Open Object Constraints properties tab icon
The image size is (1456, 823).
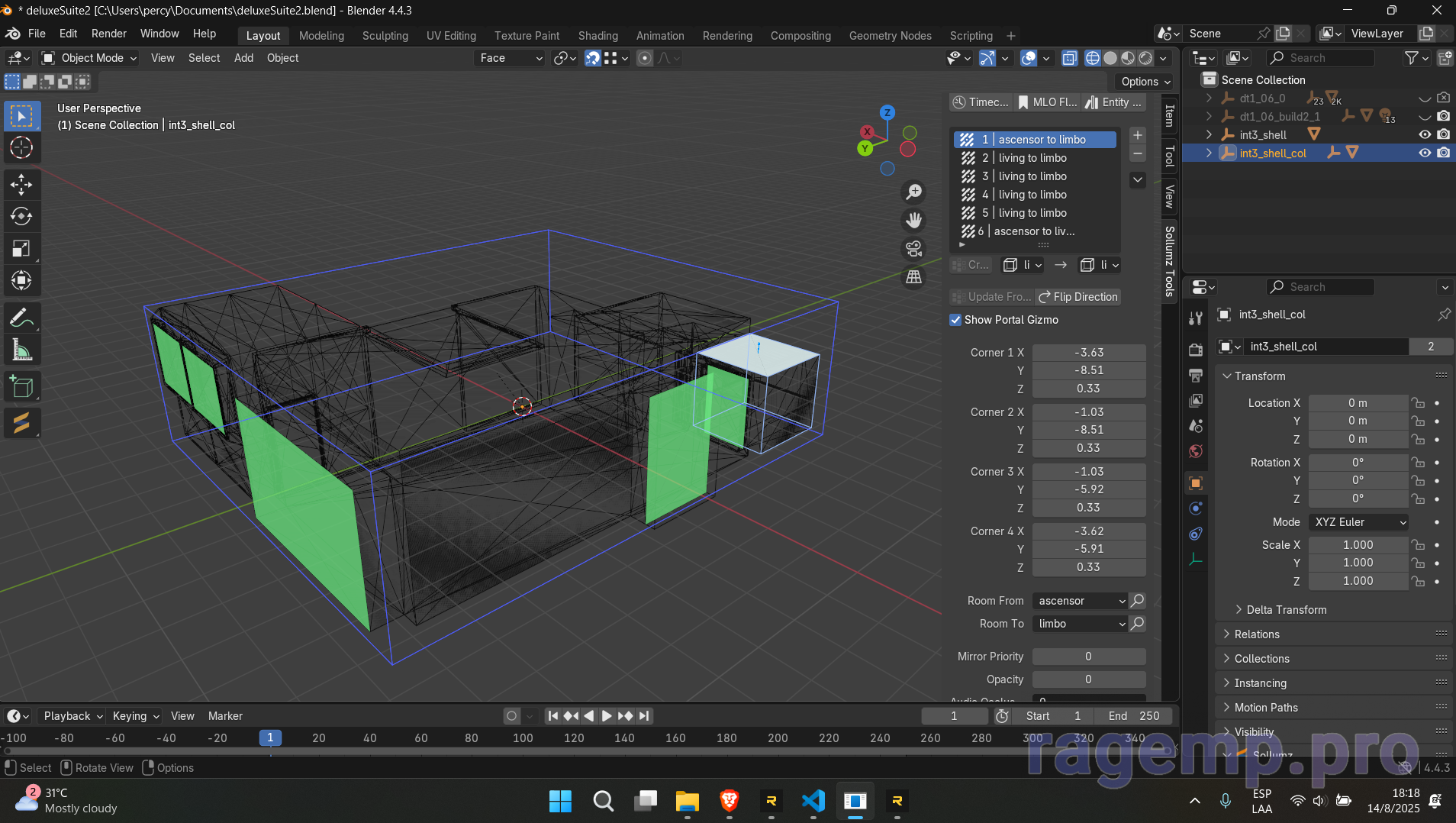click(x=1196, y=534)
